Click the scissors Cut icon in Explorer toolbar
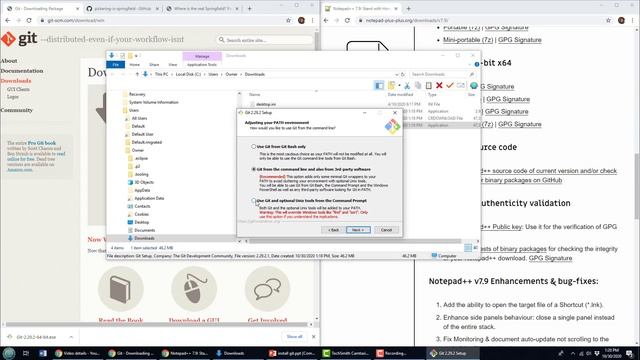Viewport: 640px width, 360px height. click(x=407, y=85)
